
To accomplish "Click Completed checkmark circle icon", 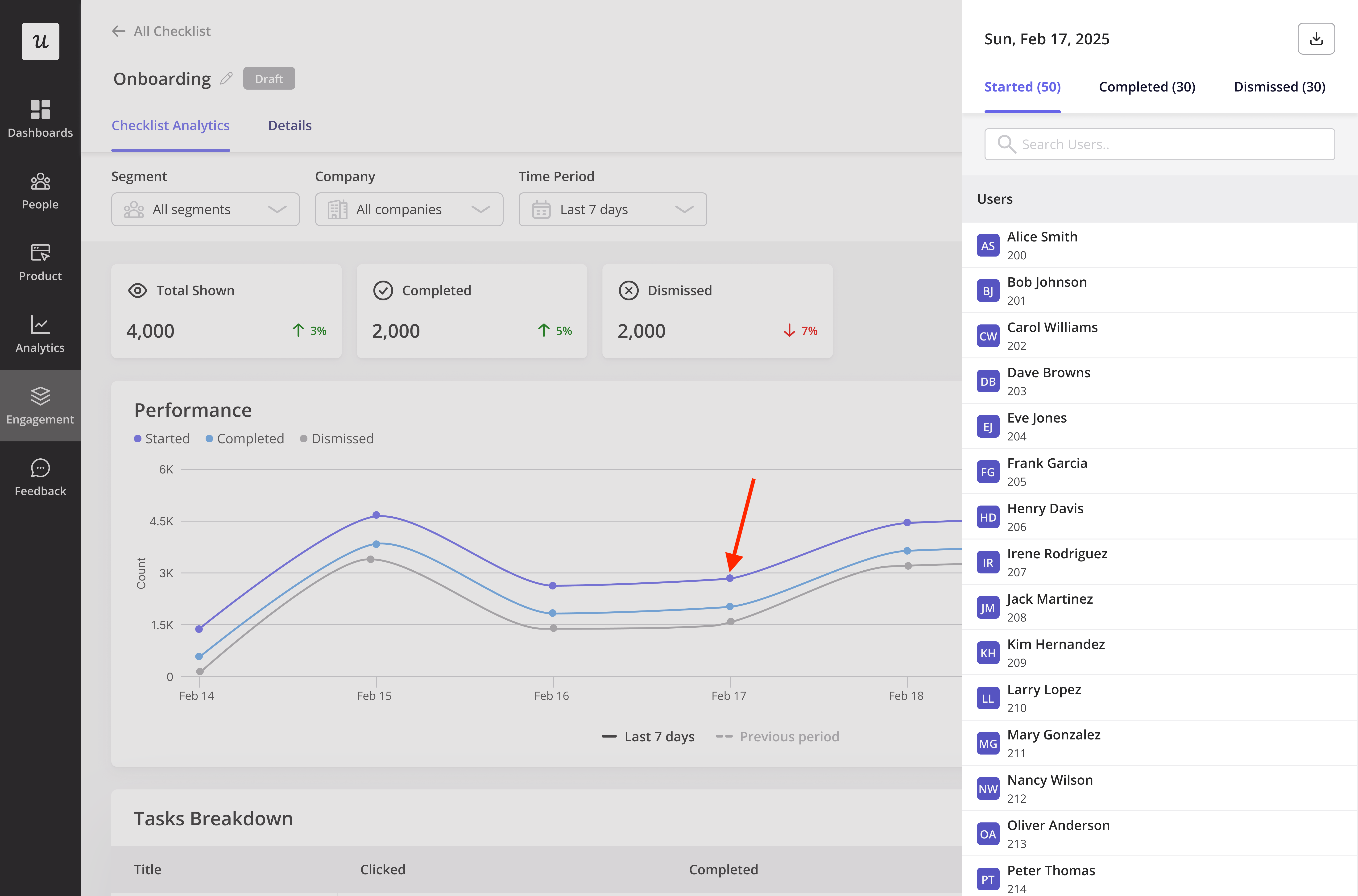I will coord(383,290).
